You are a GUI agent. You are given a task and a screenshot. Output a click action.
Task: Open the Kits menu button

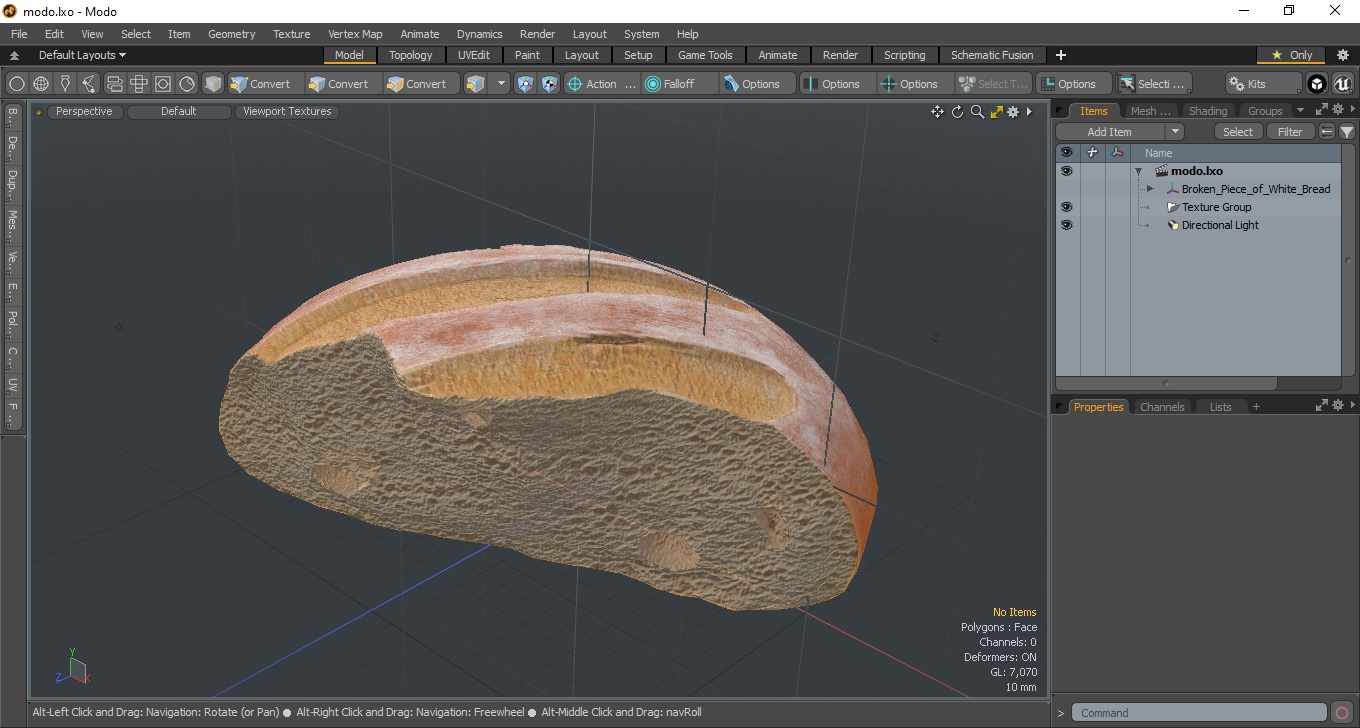(x=1263, y=84)
